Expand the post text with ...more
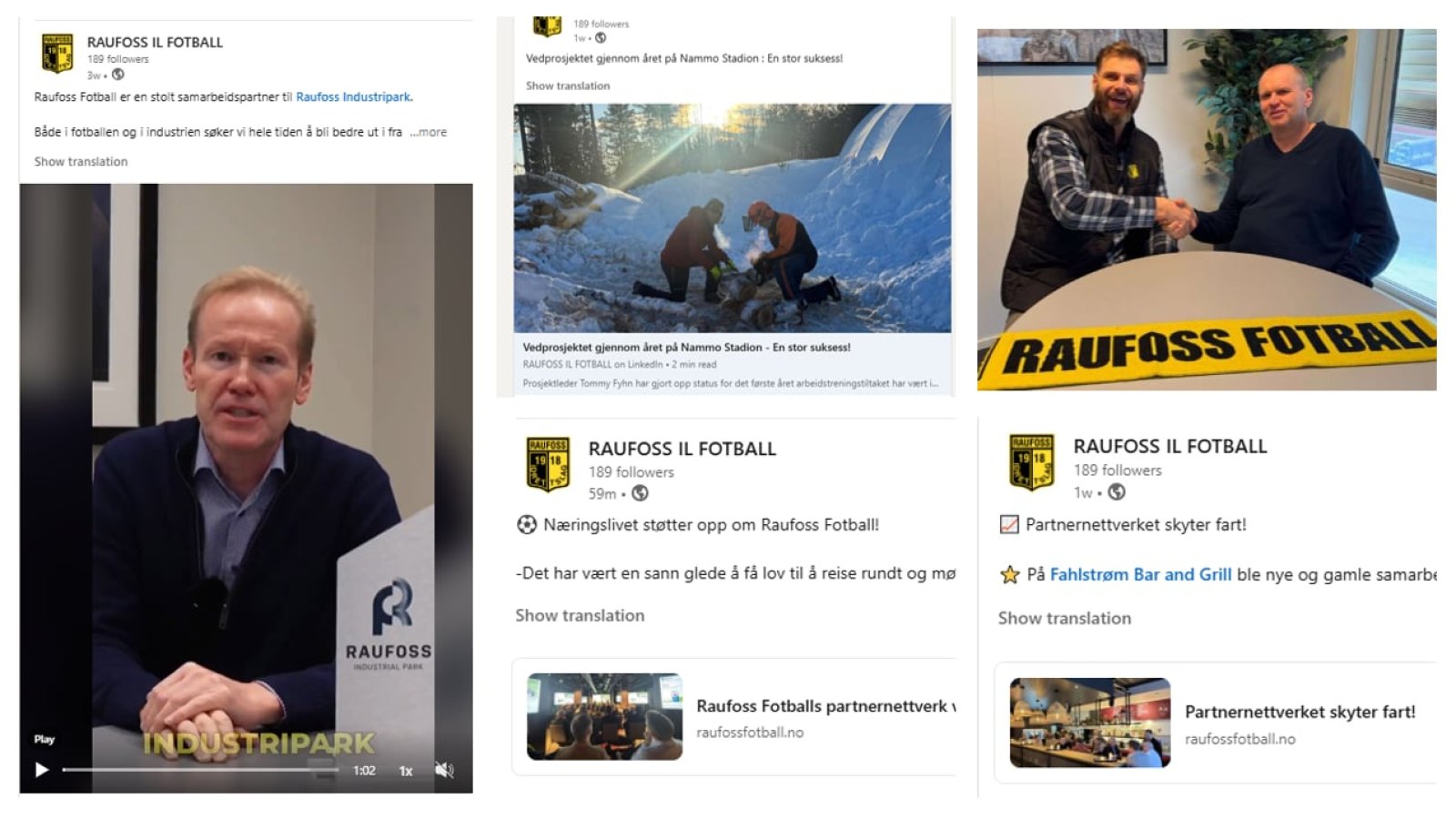The height and width of the screenshot is (819, 1456). click(x=428, y=132)
